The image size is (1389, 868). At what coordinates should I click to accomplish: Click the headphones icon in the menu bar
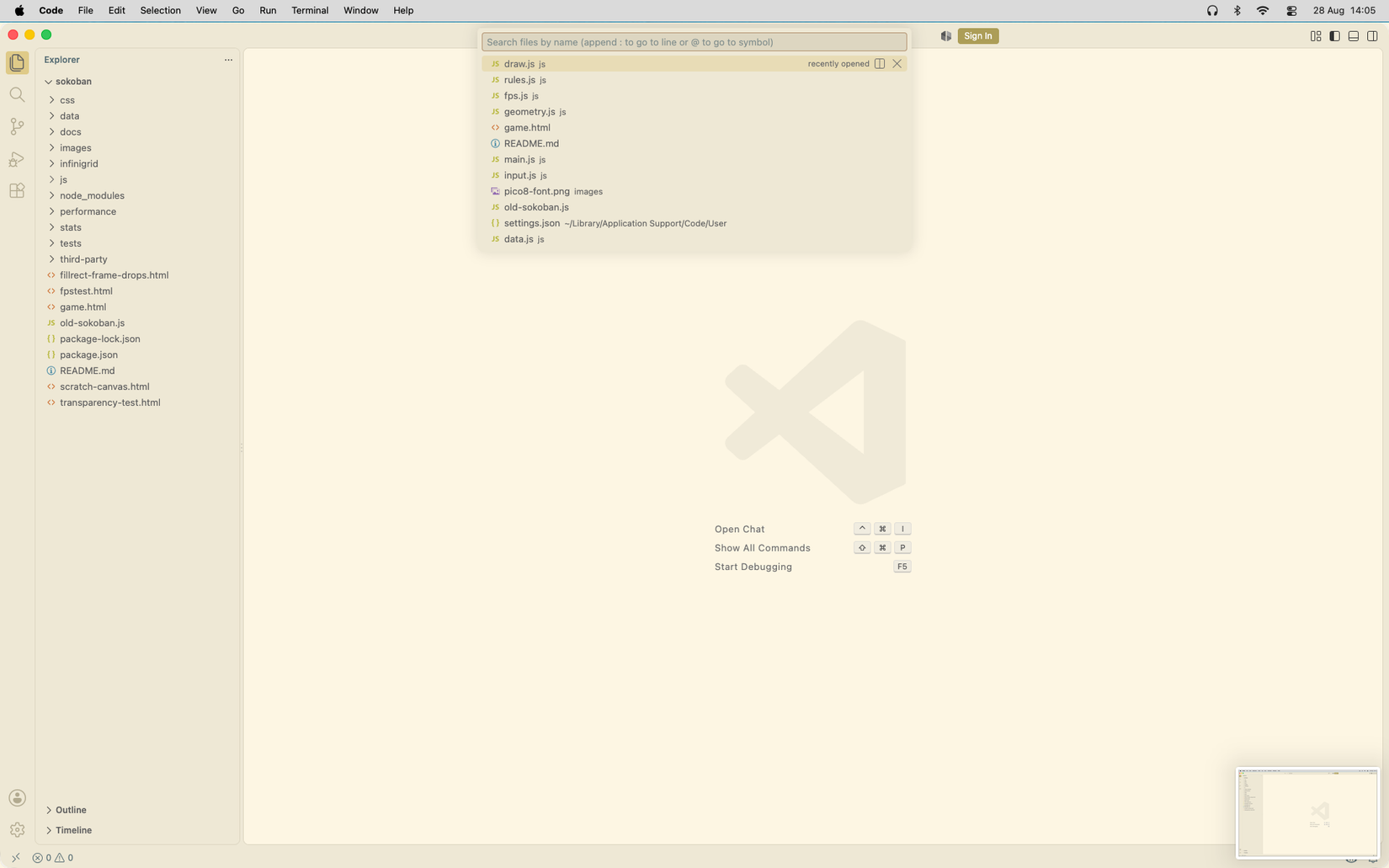click(x=1212, y=10)
